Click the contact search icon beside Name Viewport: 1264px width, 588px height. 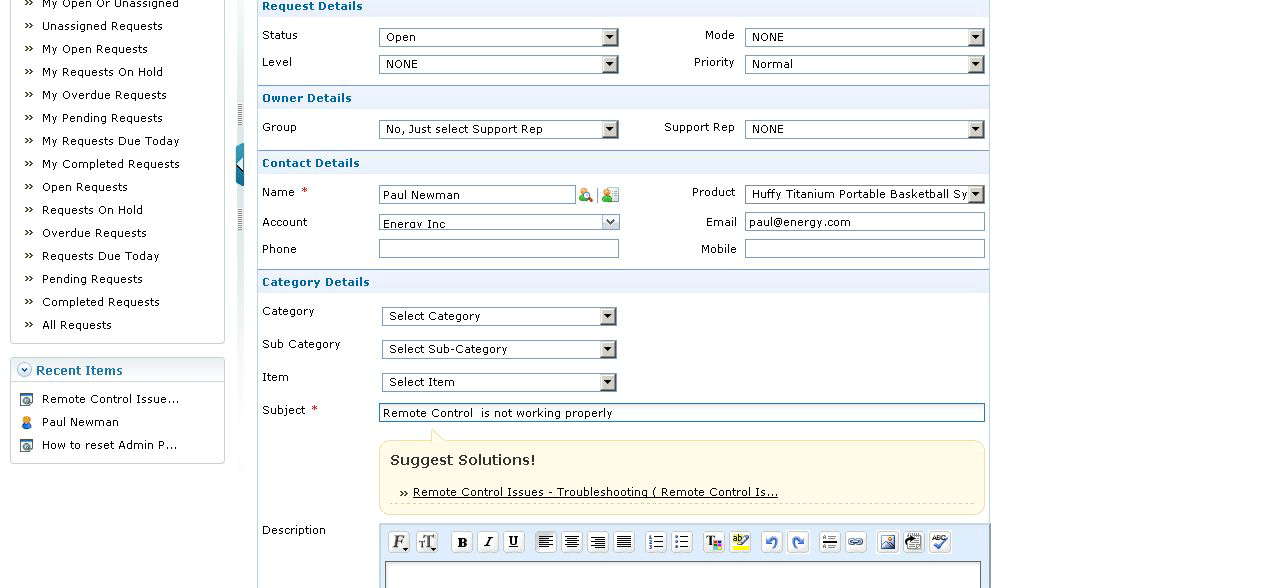(x=585, y=195)
